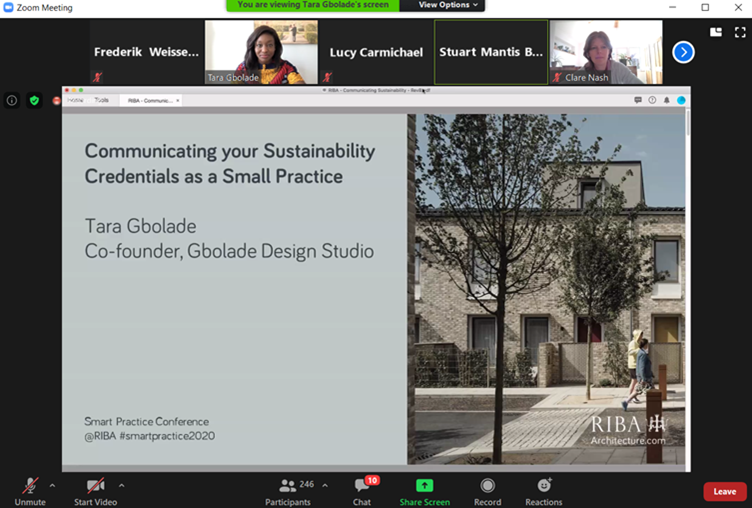
Task: Click the Zoom Meeting app icon
Action: [x=8, y=7]
